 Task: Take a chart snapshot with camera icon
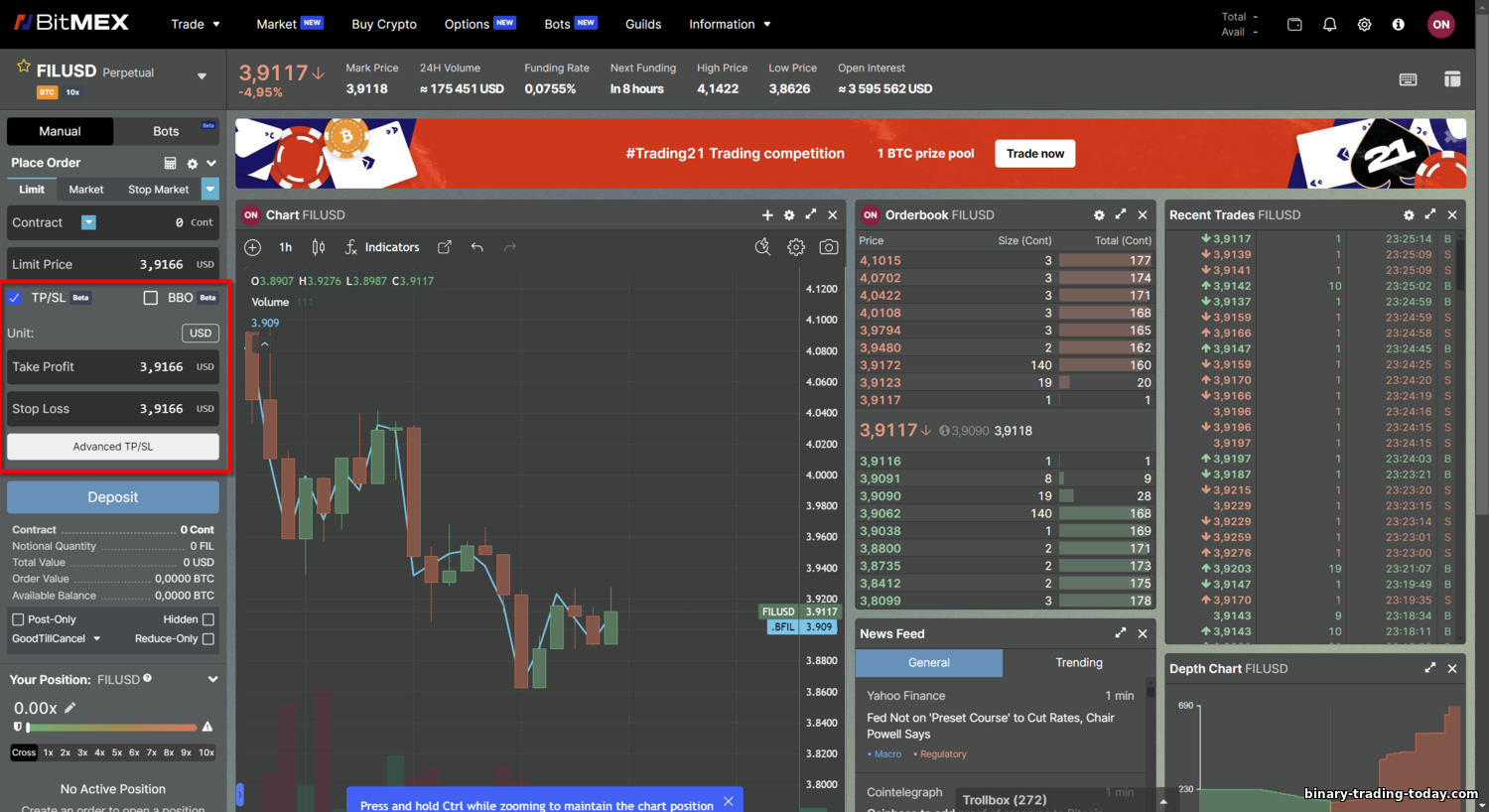[829, 247]
